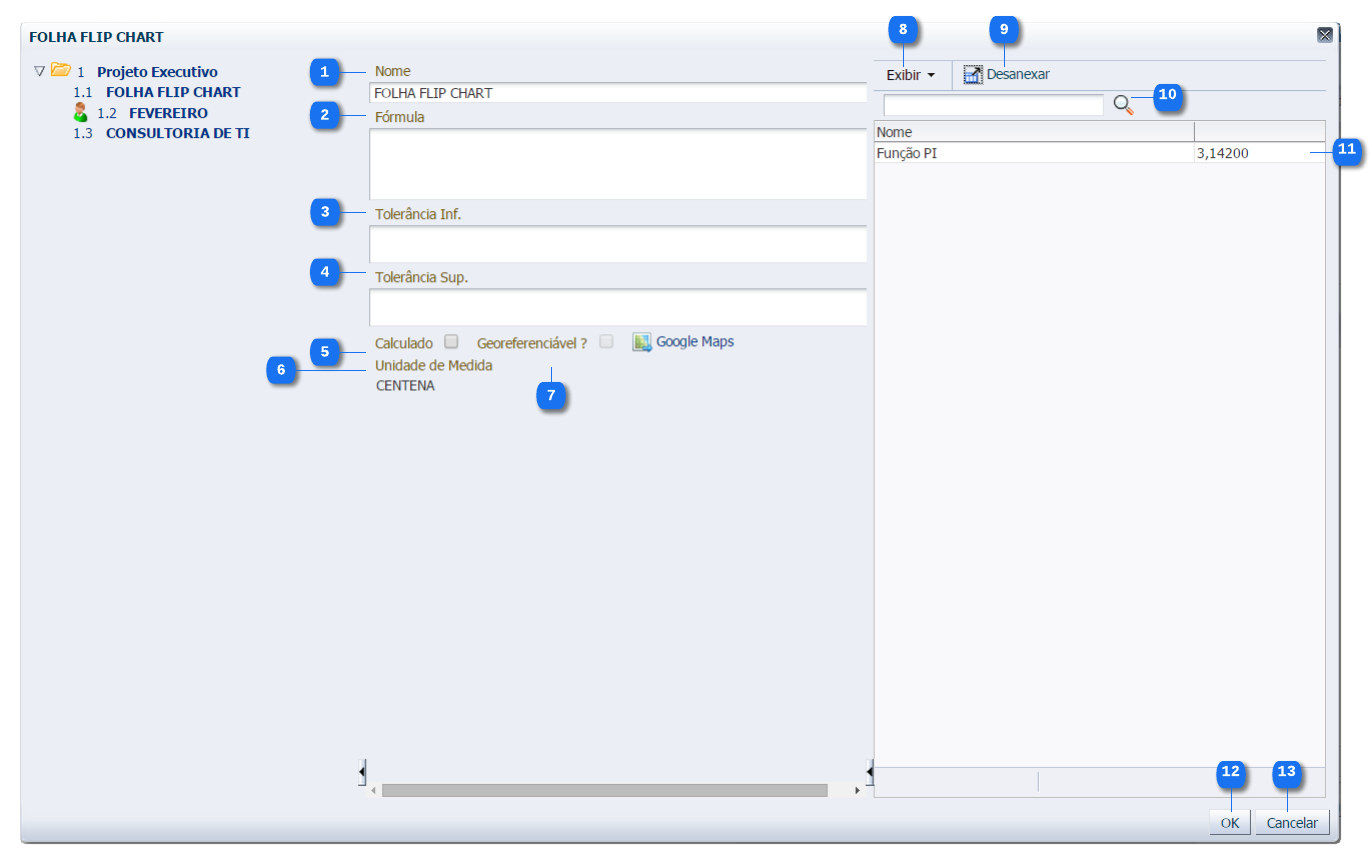Click the Desanexar detach icon
This screenshot has height=851, width=1372.
tap(973, 75)
